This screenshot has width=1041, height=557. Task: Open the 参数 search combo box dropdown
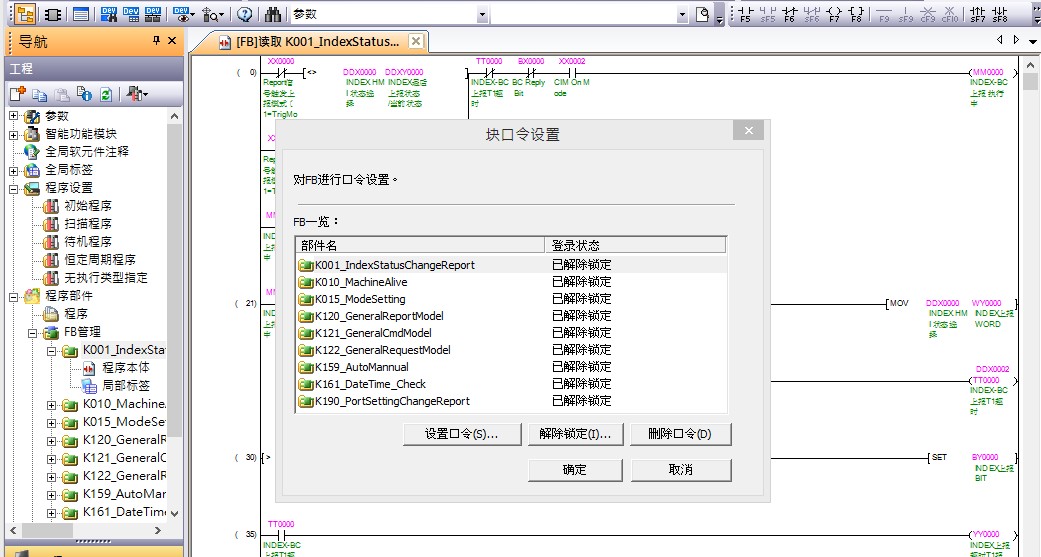[483, 15]
